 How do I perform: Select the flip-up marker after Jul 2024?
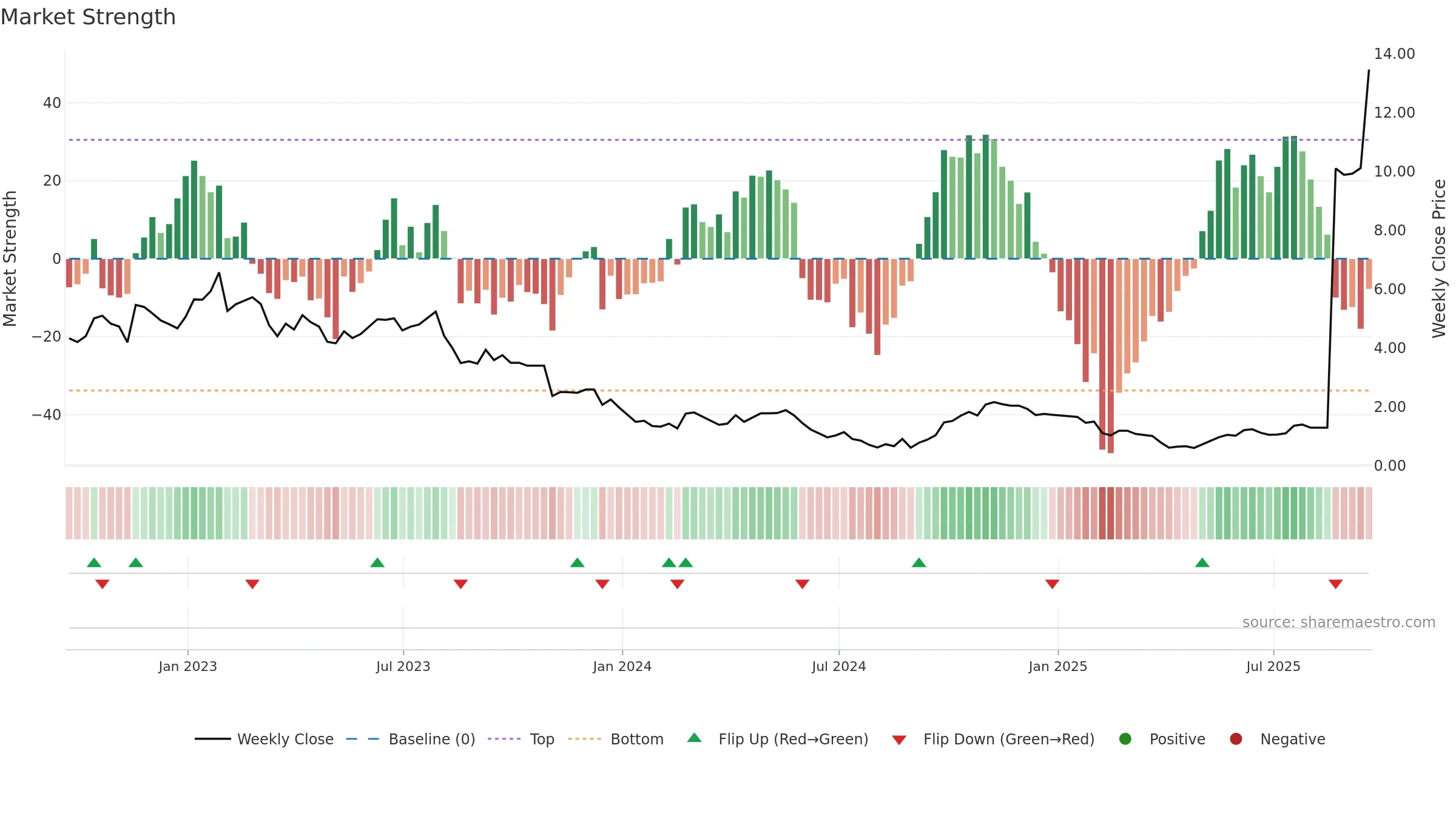(919, 562)
